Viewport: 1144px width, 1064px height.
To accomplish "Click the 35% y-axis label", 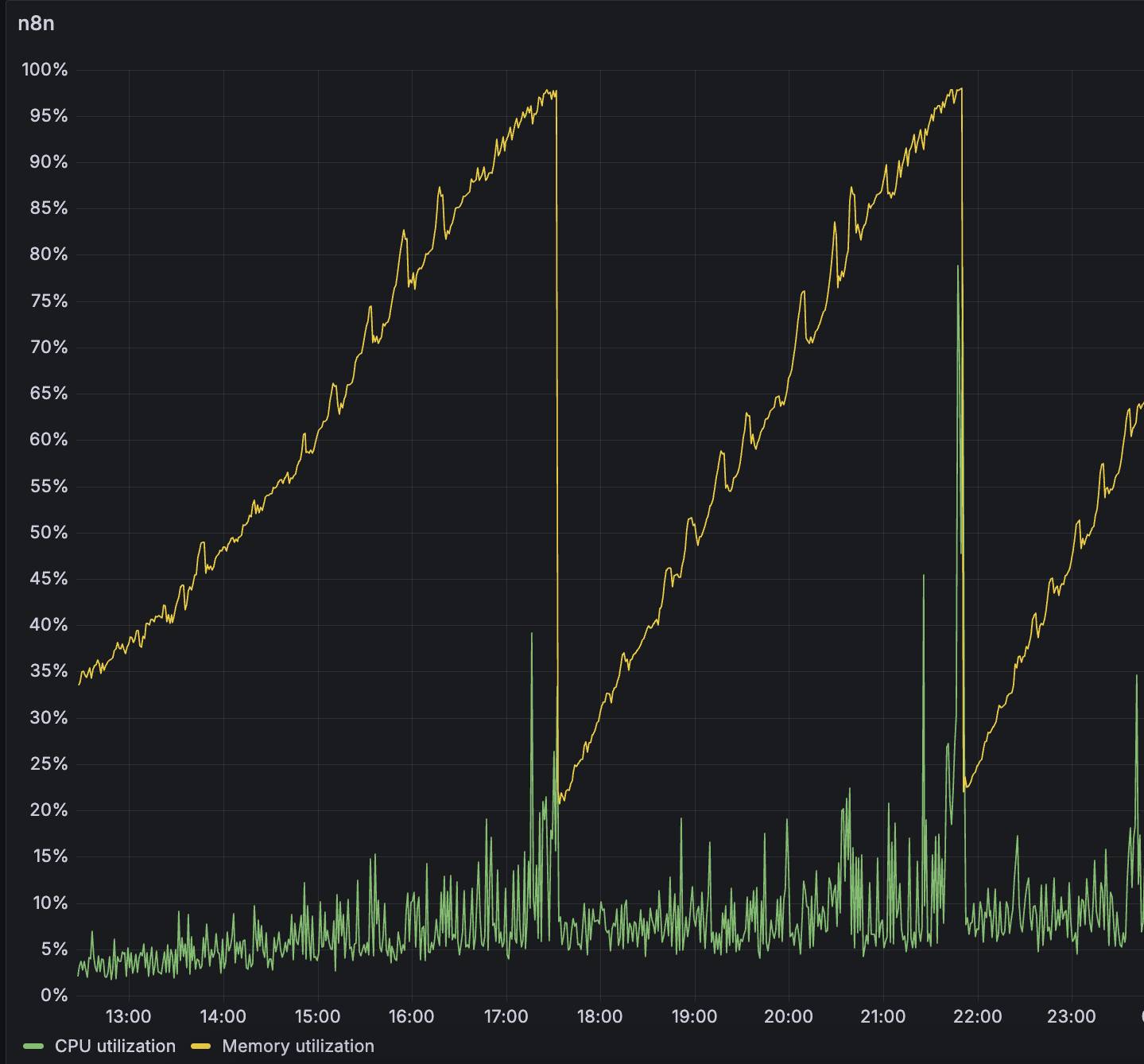I will pos(48,670).
